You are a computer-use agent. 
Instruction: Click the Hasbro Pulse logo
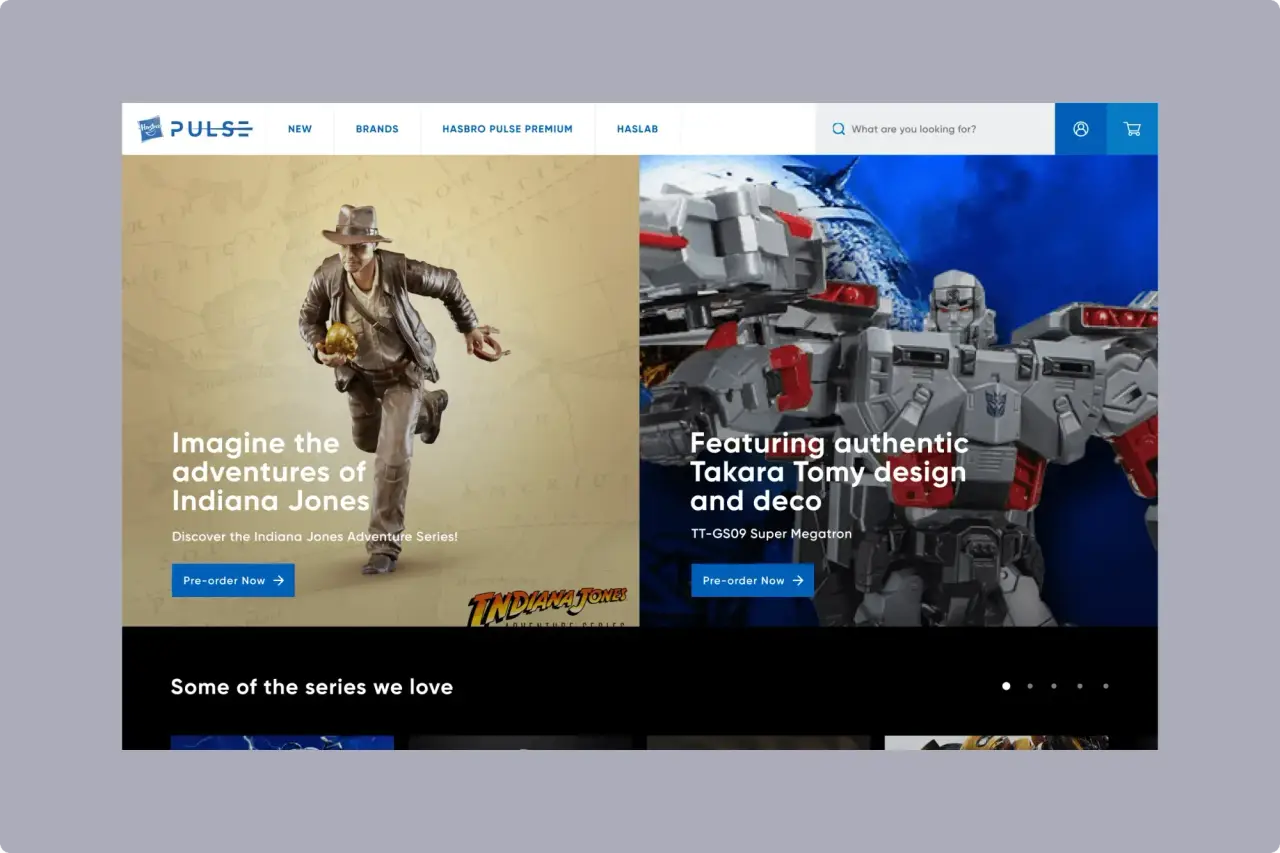pos(195,129)
